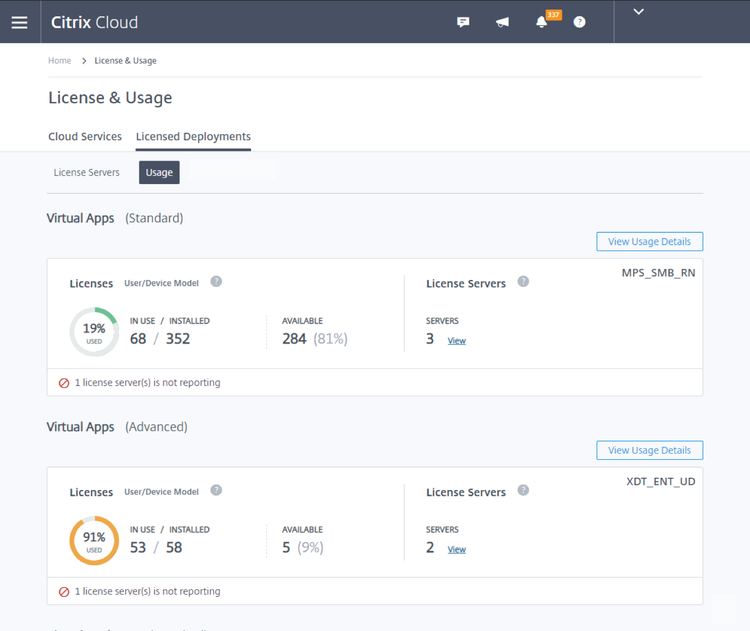Screen dimensions: 750x631
Task: Click the XDT_ENT_UD product code
Action: 661,481
